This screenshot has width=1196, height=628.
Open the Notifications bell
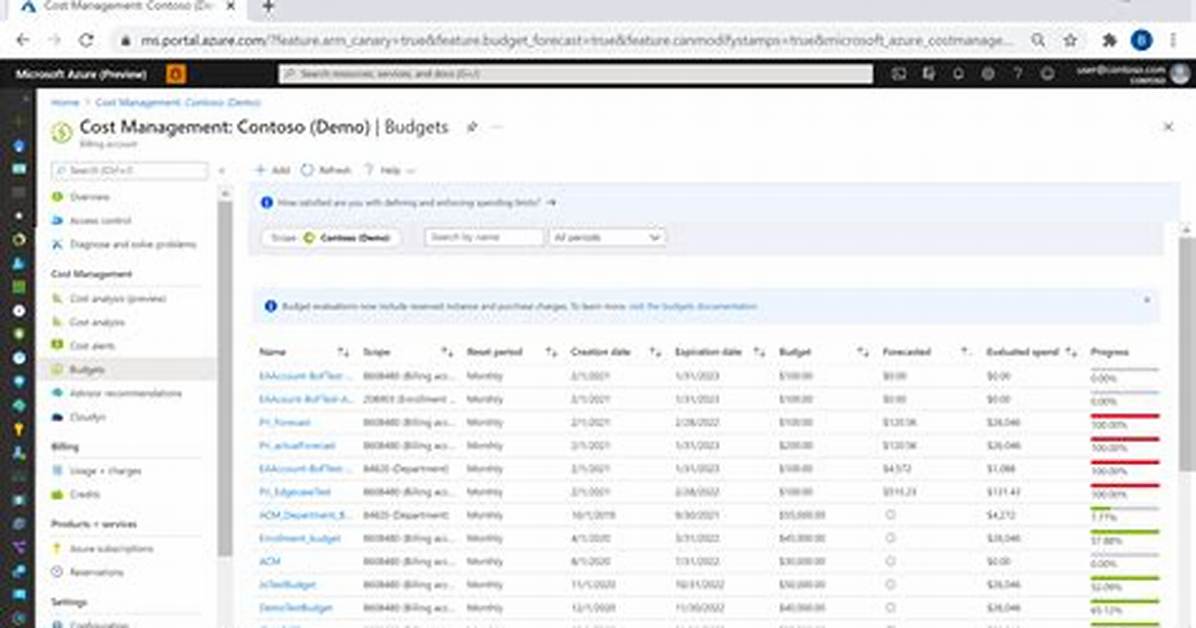958,74
